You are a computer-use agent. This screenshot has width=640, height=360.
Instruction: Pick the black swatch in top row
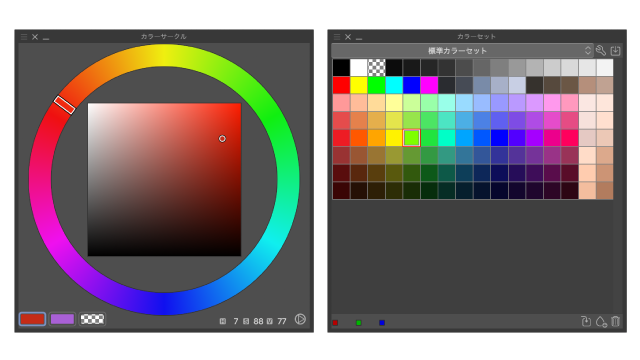(x=341, y=67)
